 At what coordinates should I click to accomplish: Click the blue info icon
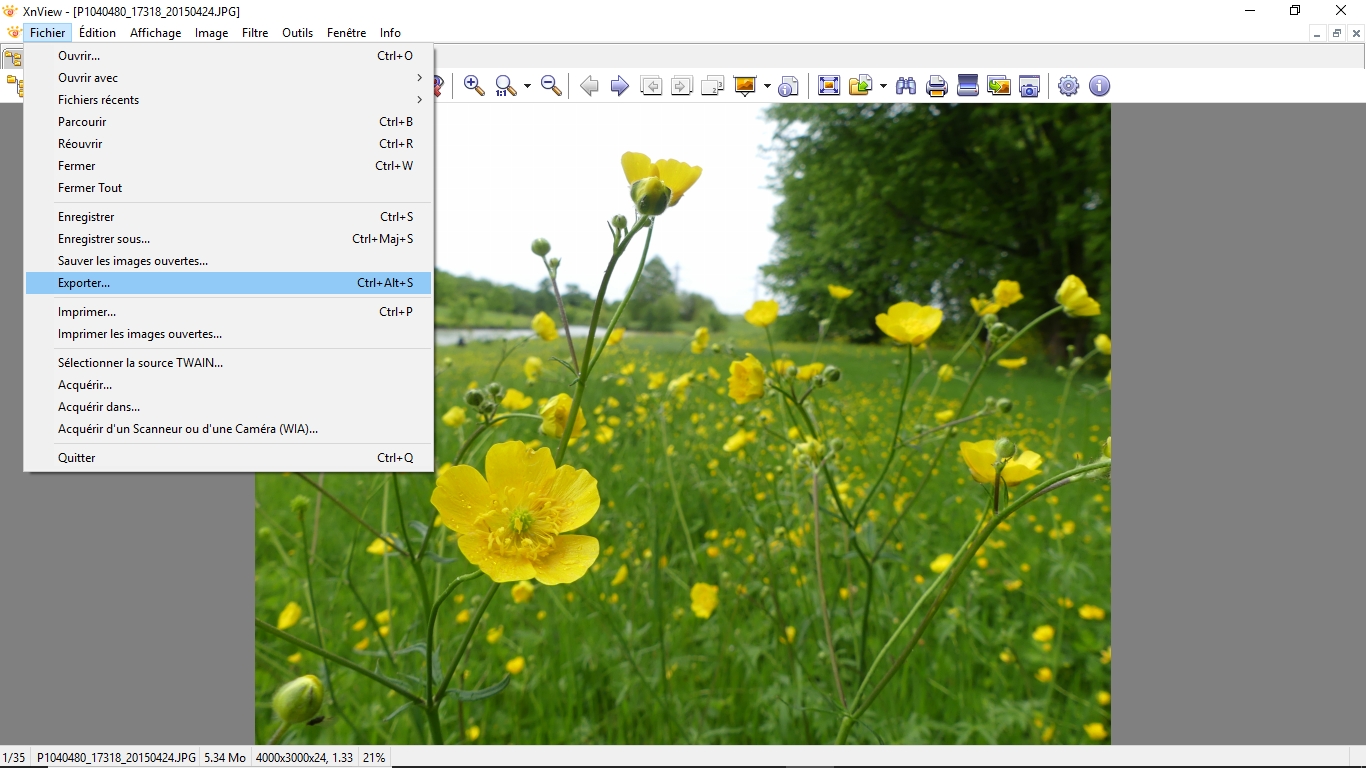pos(1099,86)
